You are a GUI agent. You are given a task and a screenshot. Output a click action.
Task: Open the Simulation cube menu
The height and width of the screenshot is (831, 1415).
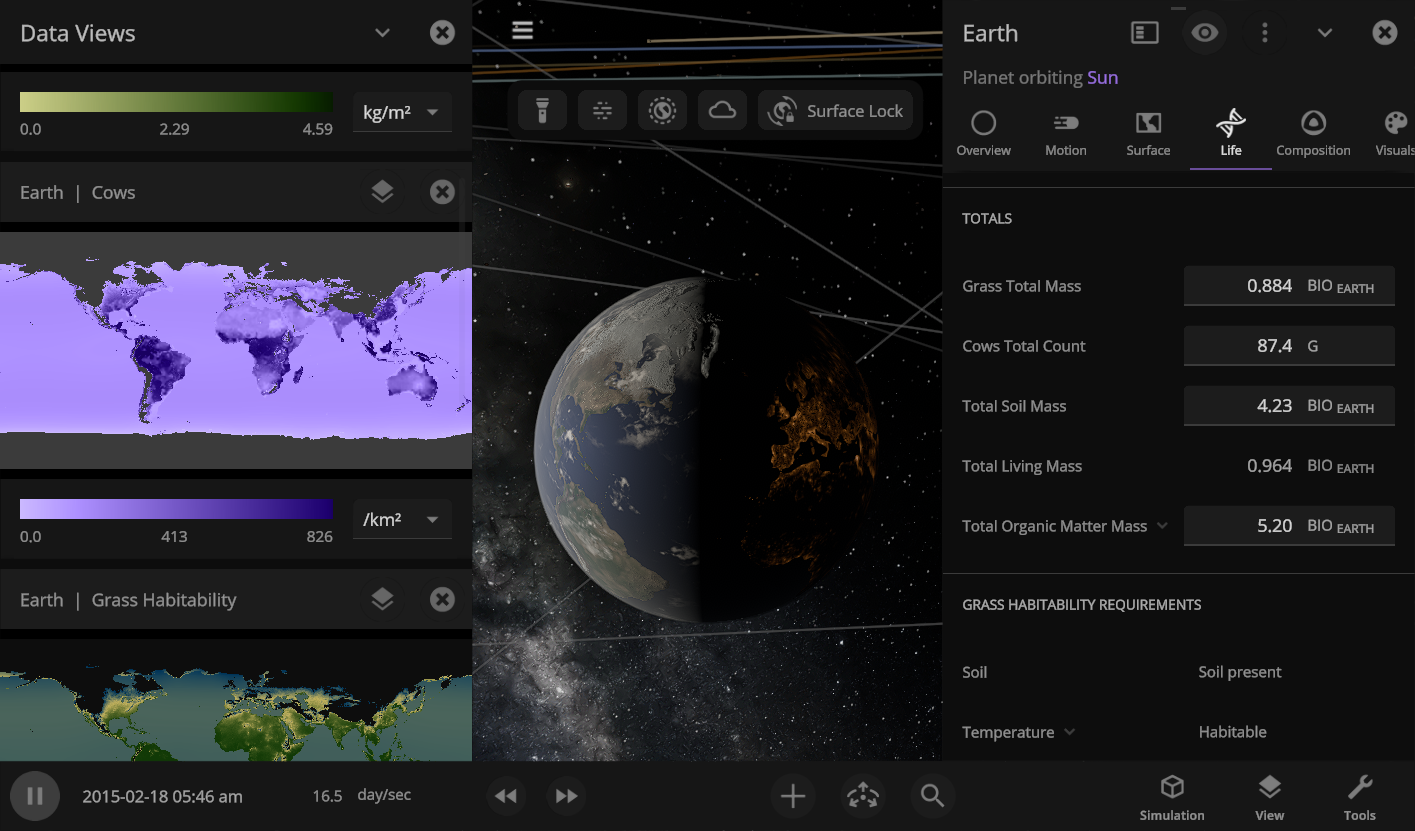click(x=1172, y=796)
